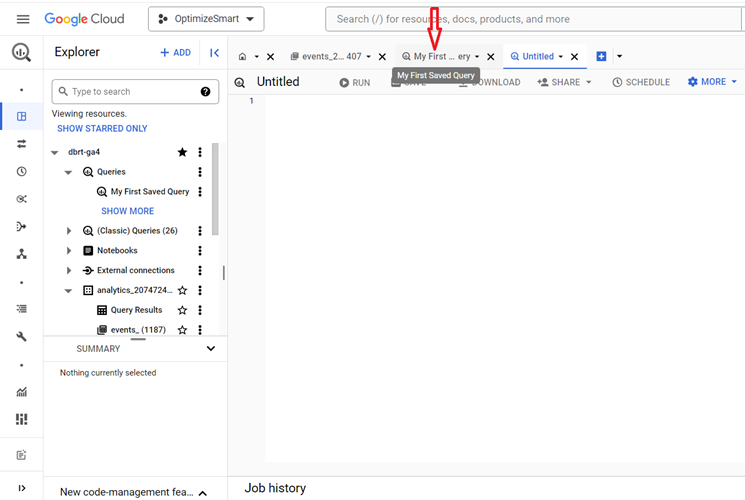The height and width of the screenshot is (500, 745).
Task: Run the query with the RUN button
Action: tap(355, 83)
